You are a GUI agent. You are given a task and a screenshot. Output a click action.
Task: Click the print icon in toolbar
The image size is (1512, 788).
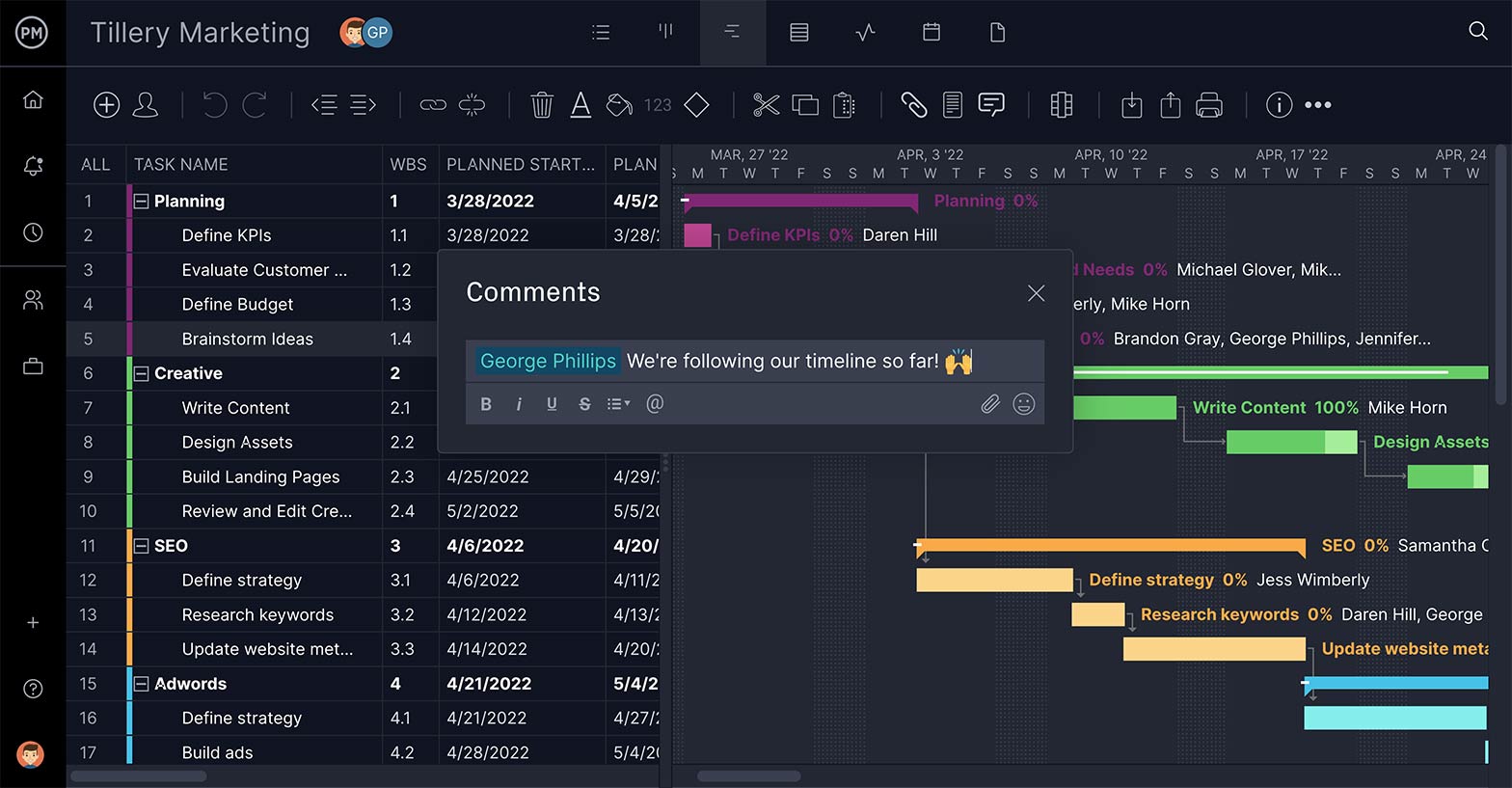pos(1208,105)
